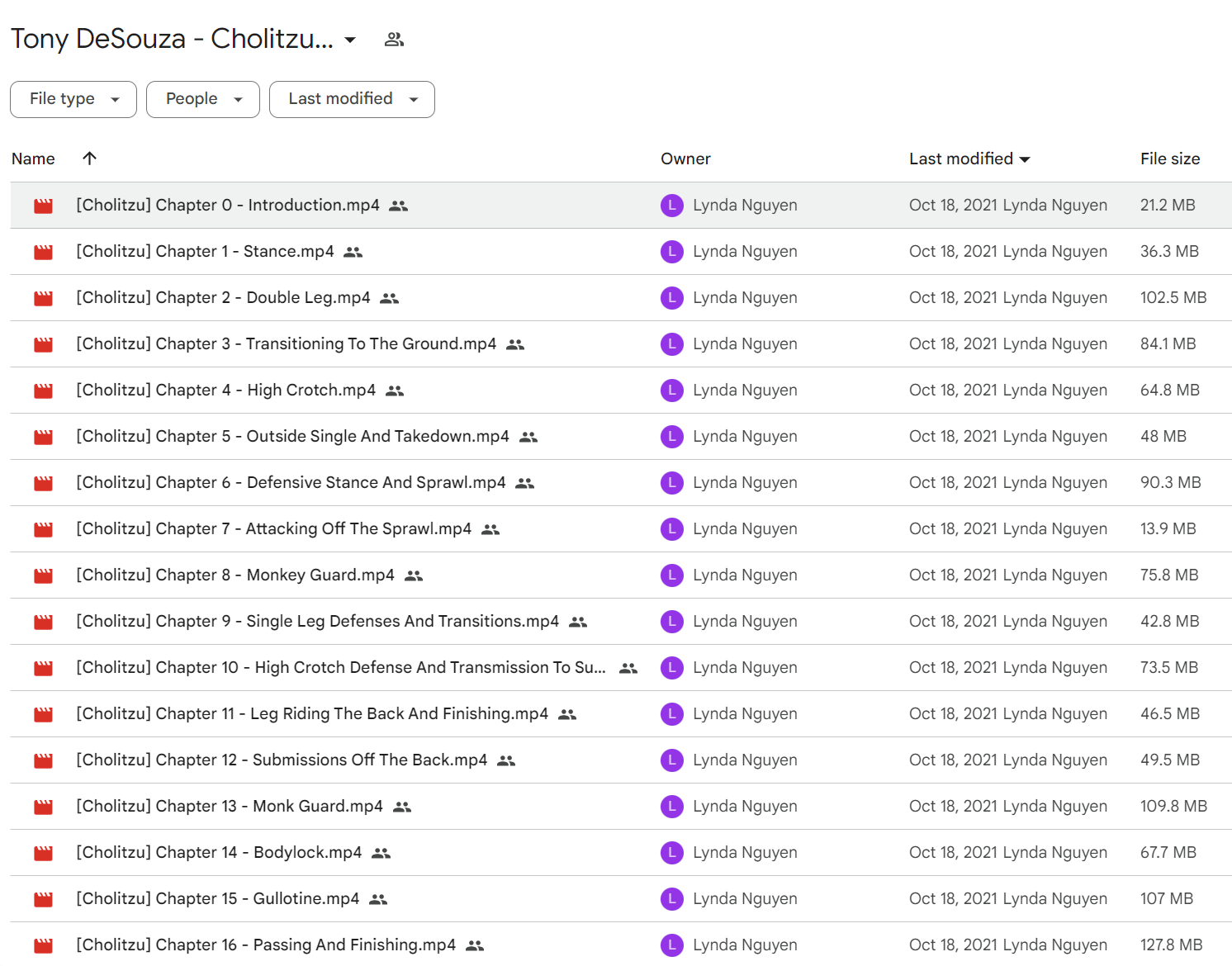This screenshot has width=1232, height=966.
Task: Click the 127.8 MB file size cell
Action: pyautogui.click(x=1172, y=945)
